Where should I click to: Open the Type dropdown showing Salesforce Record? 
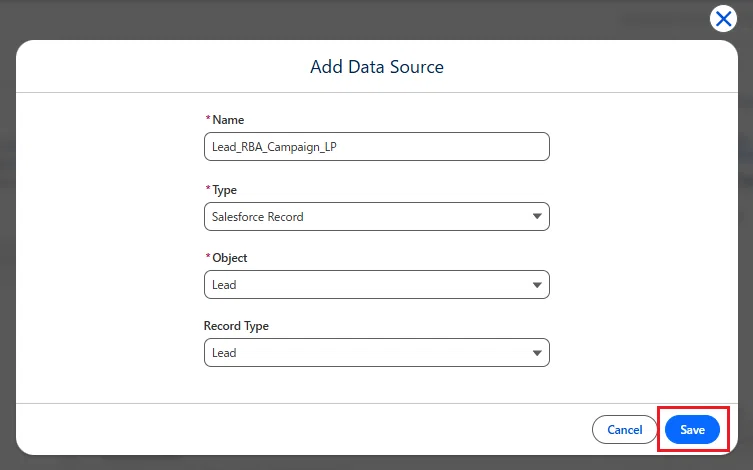(376, 217)
